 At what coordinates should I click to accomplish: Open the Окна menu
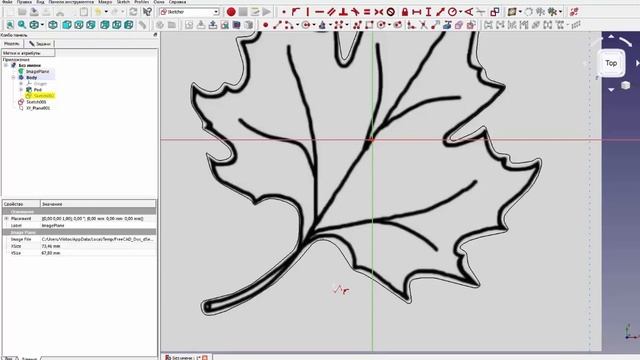(159, 2)
